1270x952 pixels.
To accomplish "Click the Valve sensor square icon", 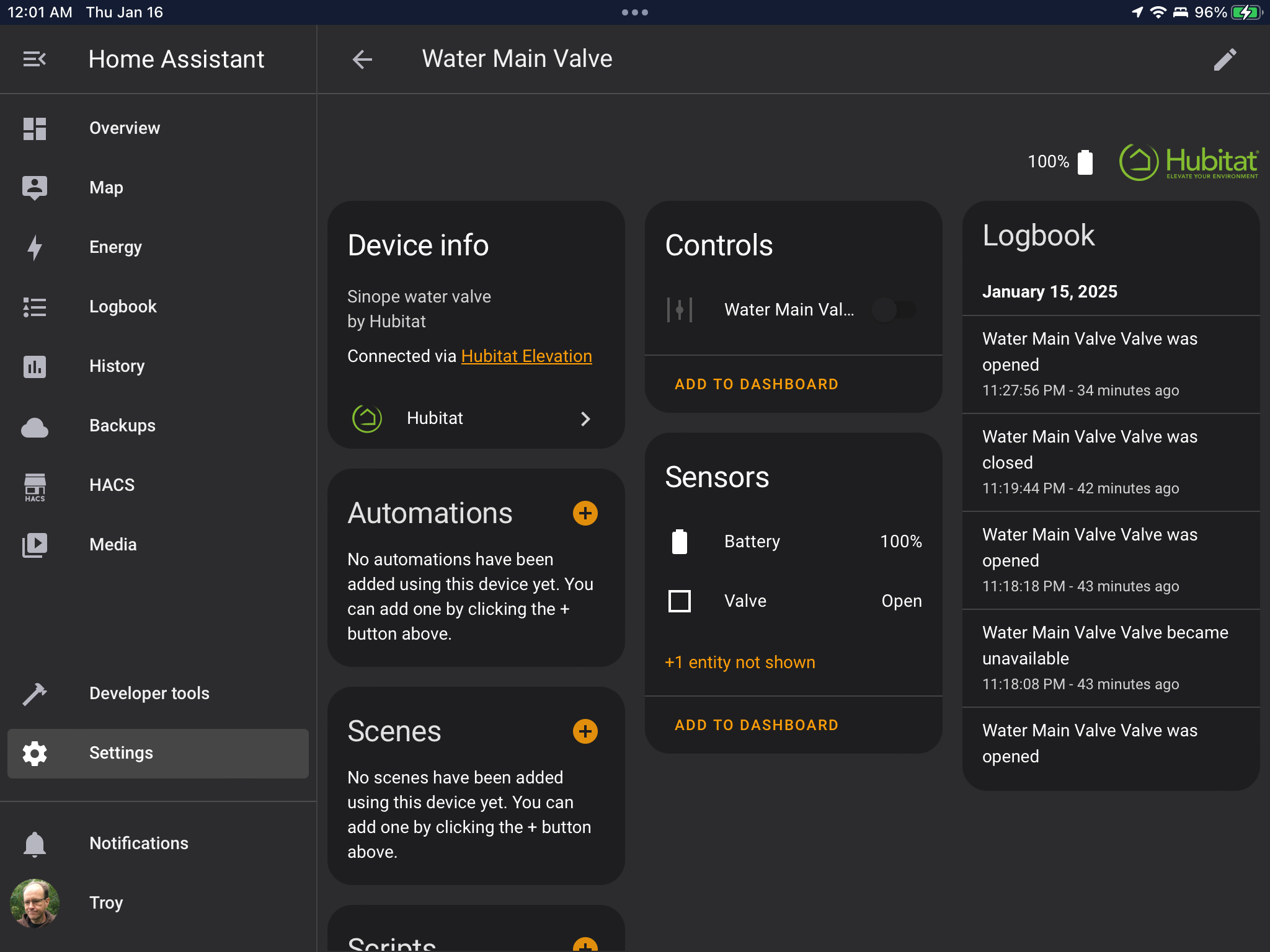I will (680, 601).
